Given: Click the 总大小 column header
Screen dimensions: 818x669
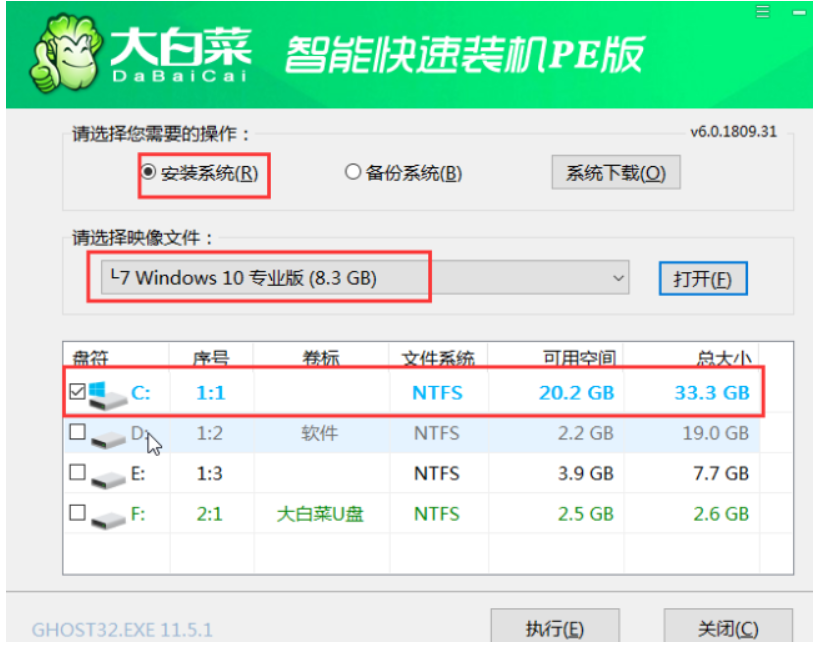Looking at the screenshot, I should point(723,358).
